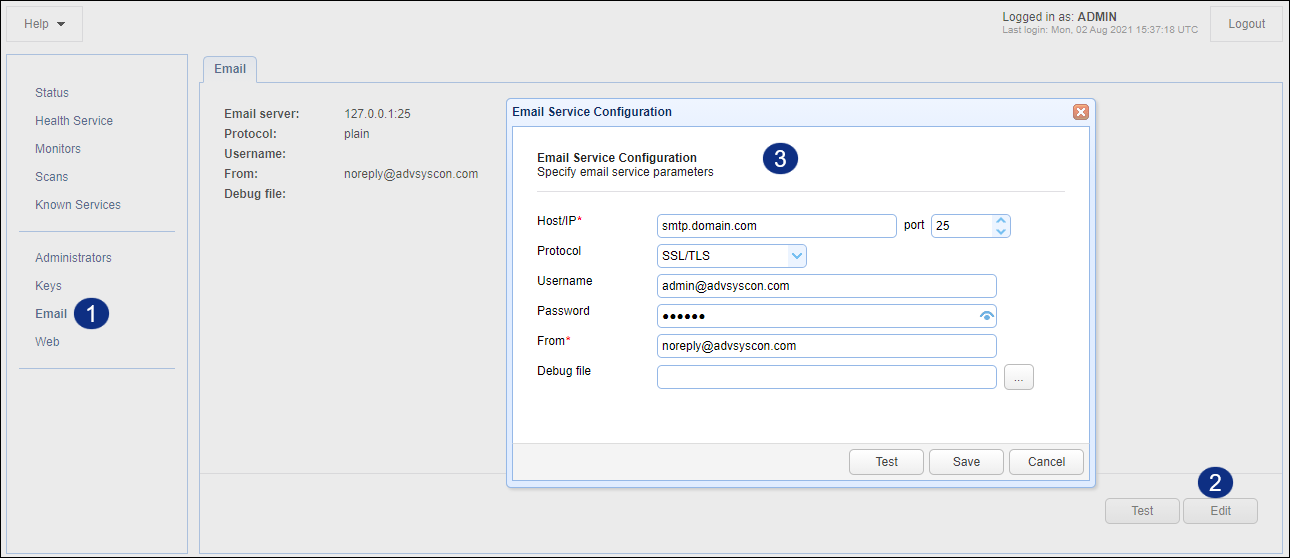Click Save in the dialog
The width and height of the screenshot is (1290, 558).
[966, 462]
